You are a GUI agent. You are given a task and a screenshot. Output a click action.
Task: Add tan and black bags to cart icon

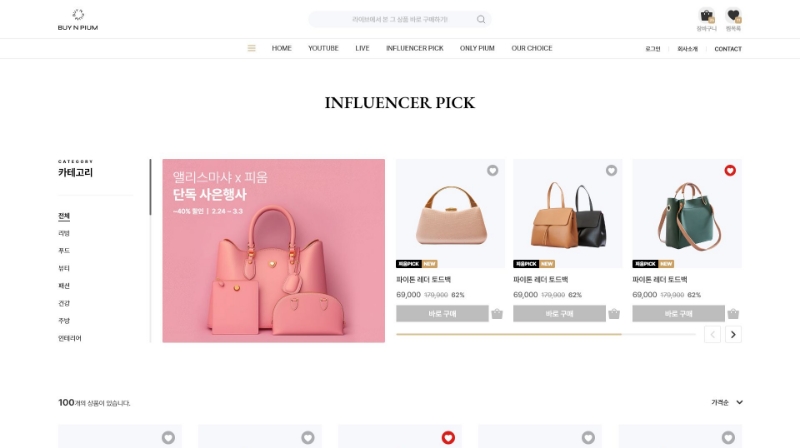614,314
